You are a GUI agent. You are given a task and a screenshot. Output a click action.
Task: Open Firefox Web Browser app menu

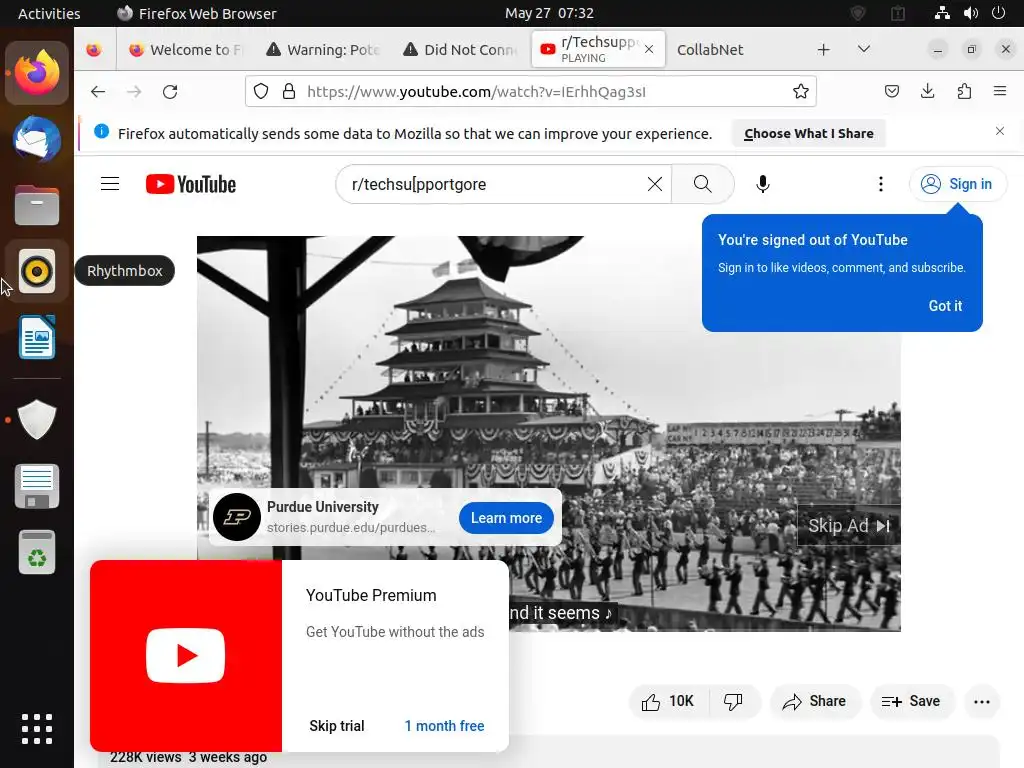(x=197, y=13)
